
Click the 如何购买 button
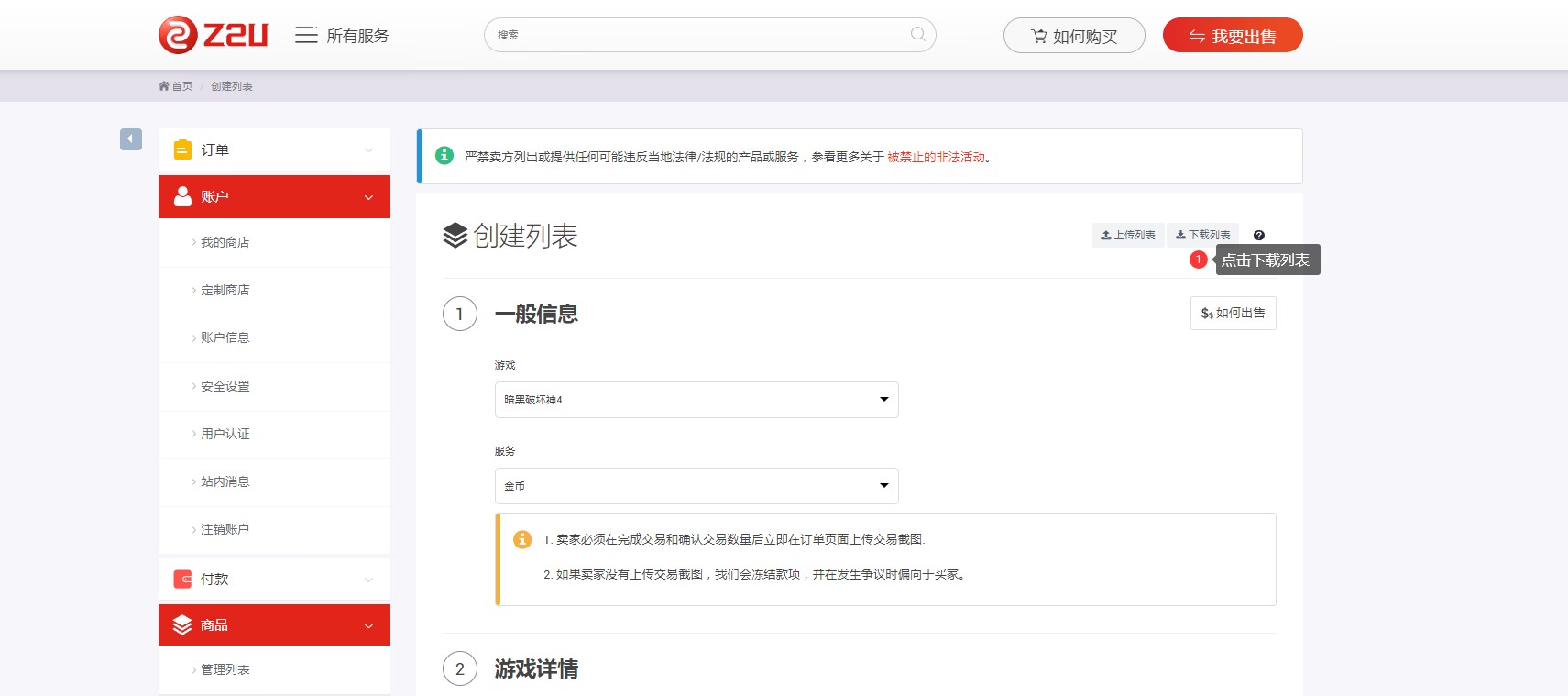click(x=1074, y=36)
